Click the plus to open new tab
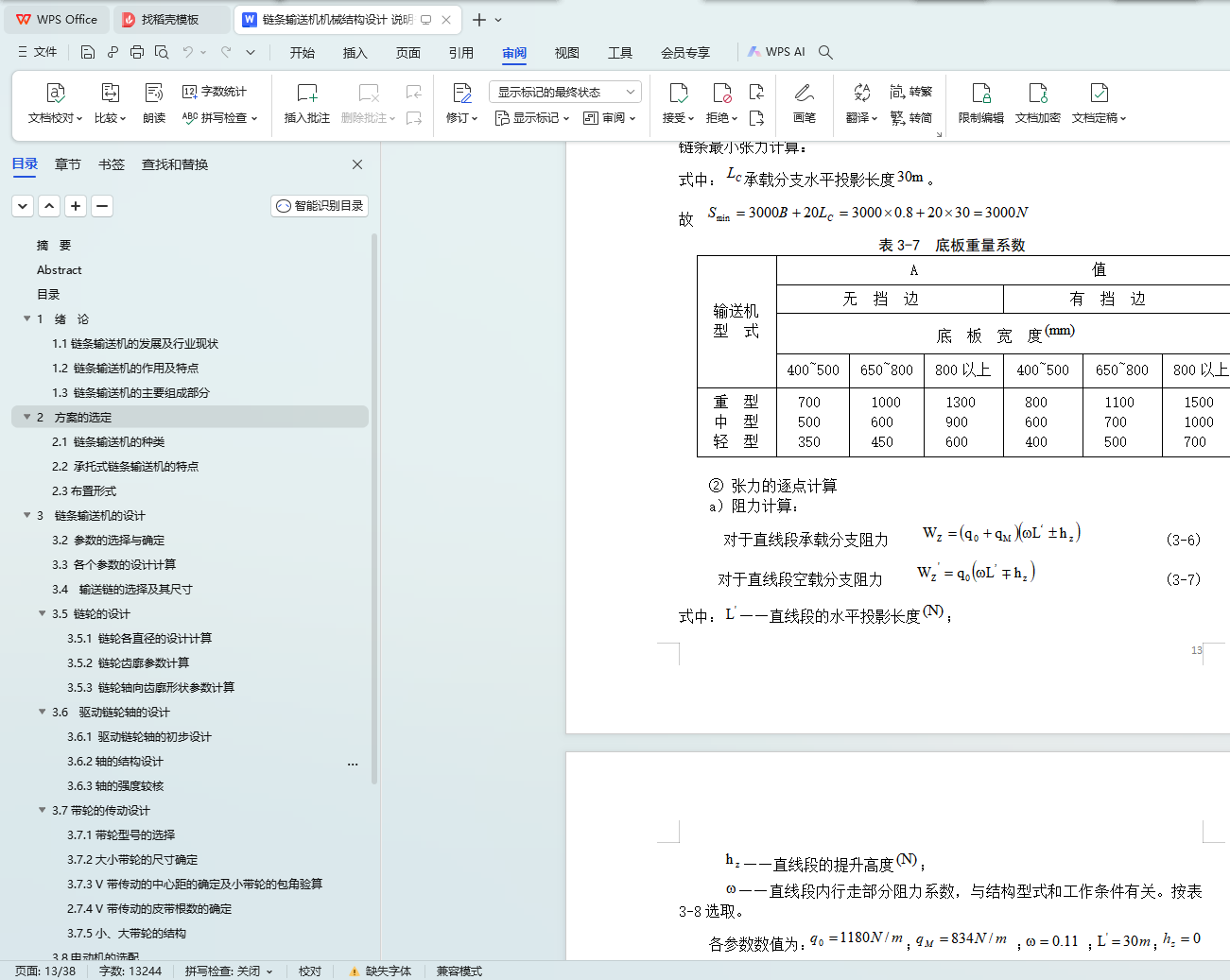Viewport: 1230px width, 980px height. (479, 19)
